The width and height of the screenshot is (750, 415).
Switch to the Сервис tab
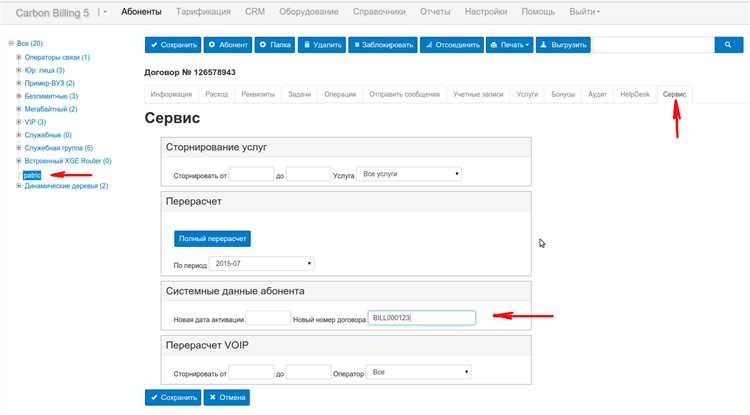(674, 94)
